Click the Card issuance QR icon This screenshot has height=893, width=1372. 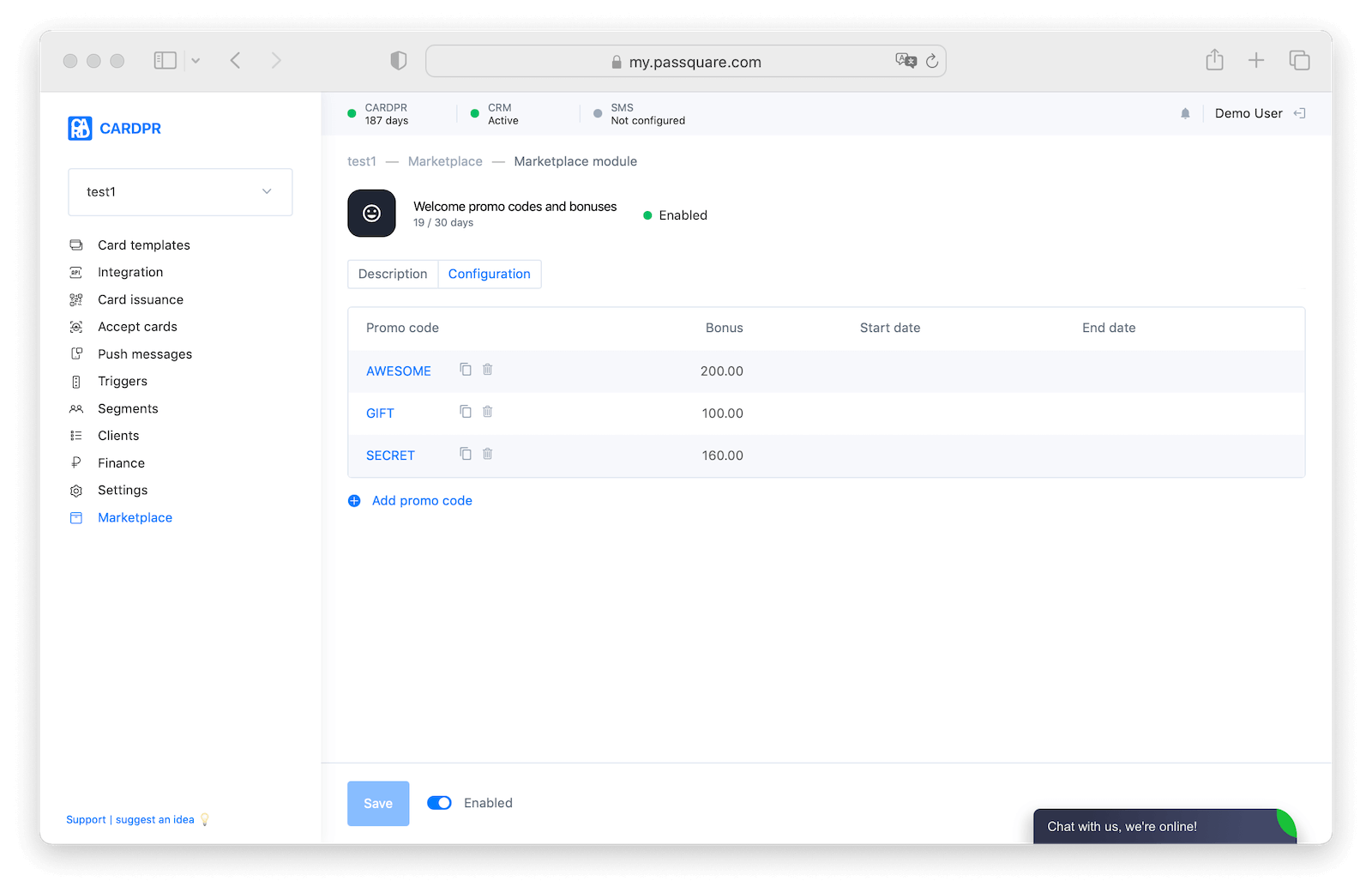[x=76, y=299]
